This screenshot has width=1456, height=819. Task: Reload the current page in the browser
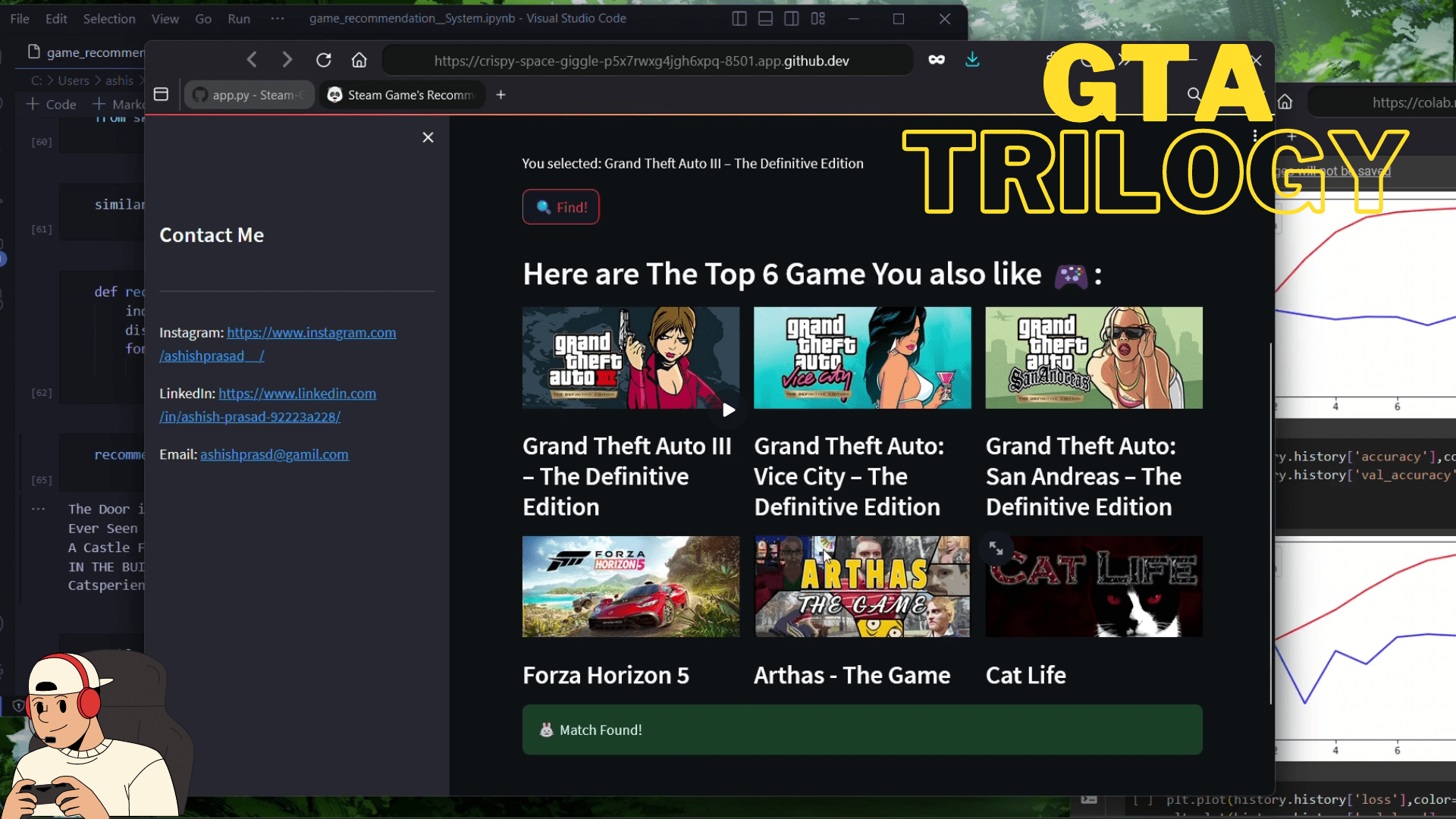coord(324,60)
